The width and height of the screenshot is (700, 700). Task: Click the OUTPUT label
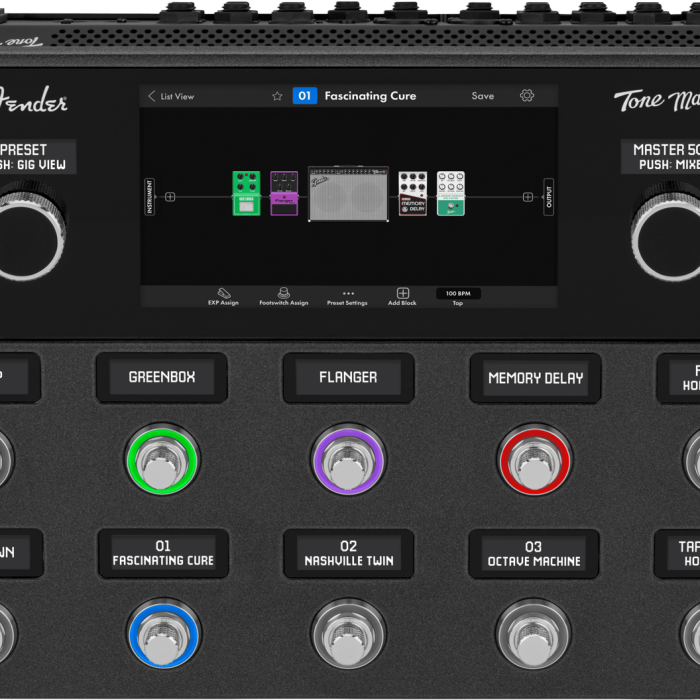pyautogui.click(x=549, y=197)
